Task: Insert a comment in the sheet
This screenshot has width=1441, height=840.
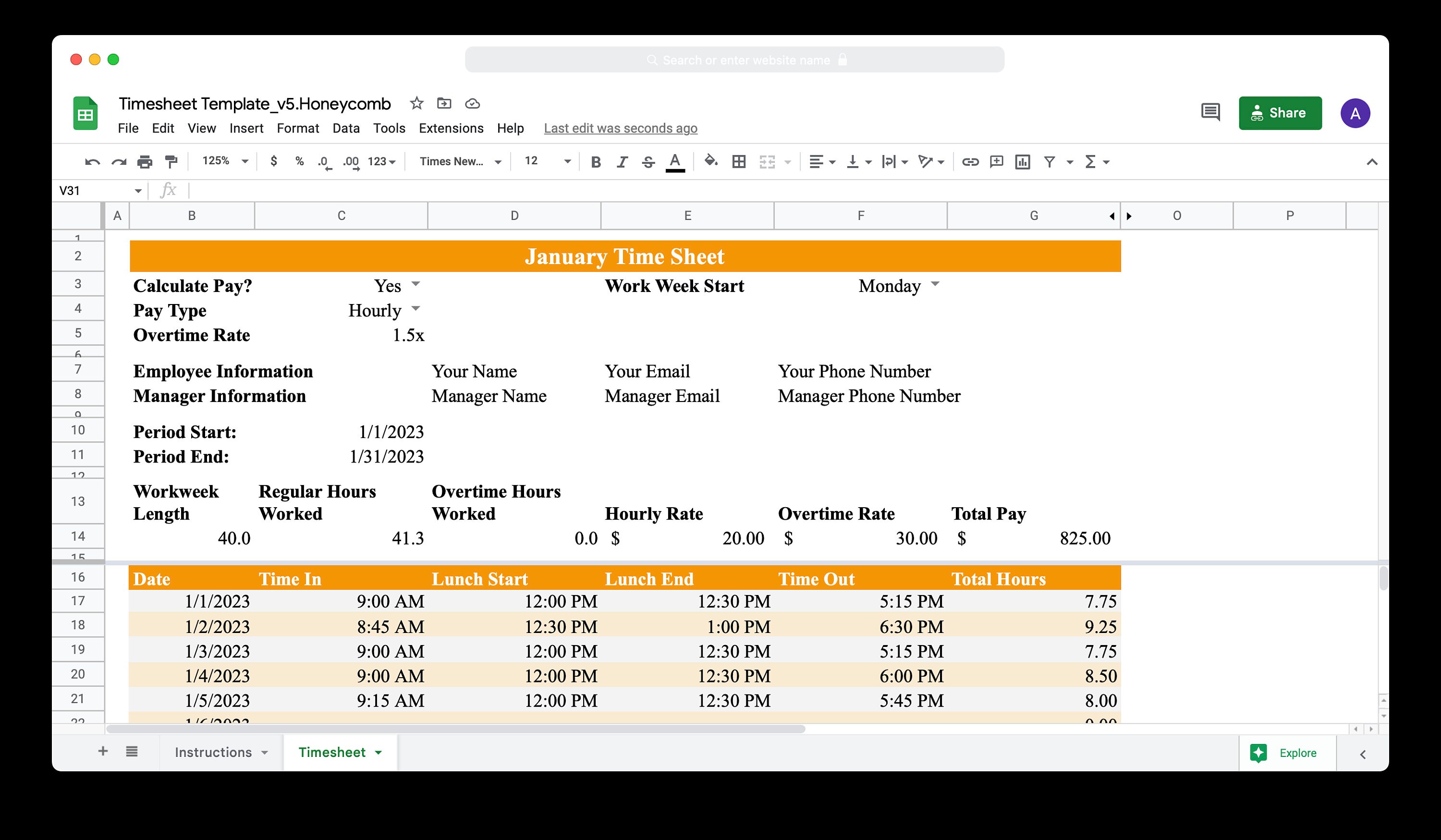Action: (996, 162)
